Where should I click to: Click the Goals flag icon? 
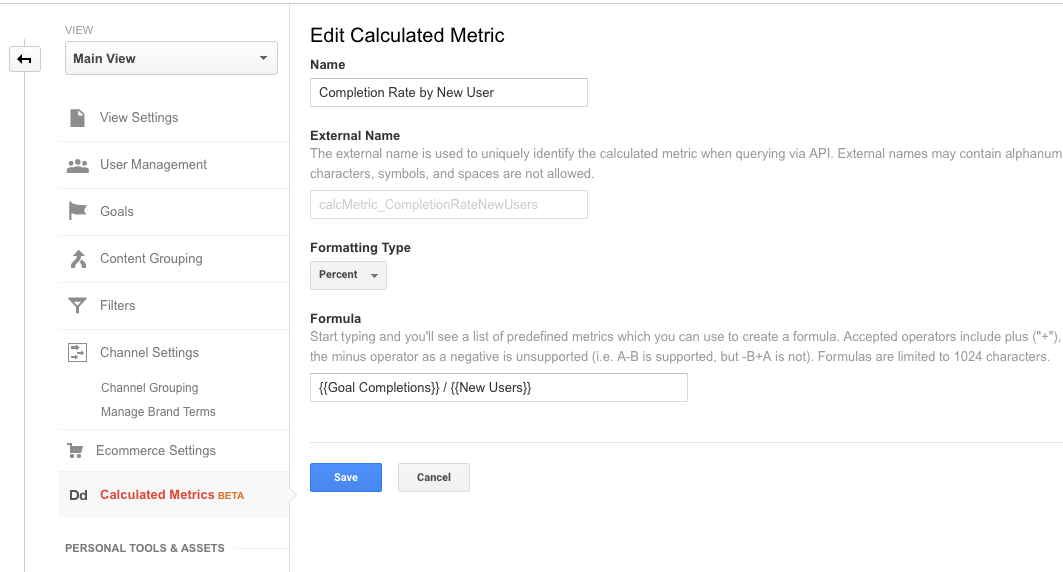[x=77, y=212]
